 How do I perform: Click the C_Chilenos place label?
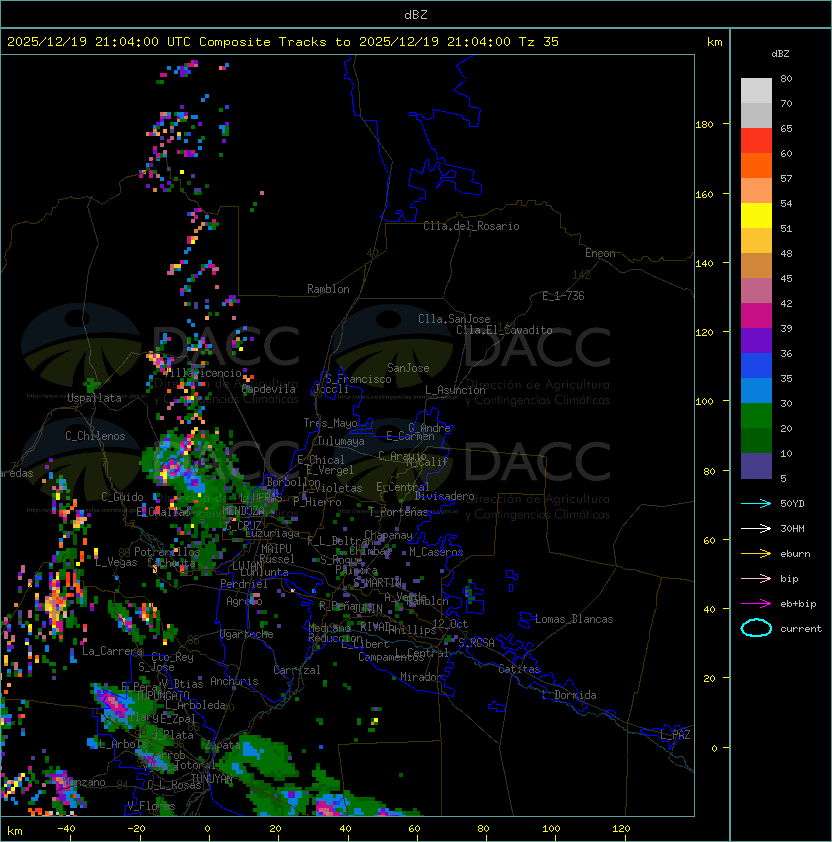[95, 436]
